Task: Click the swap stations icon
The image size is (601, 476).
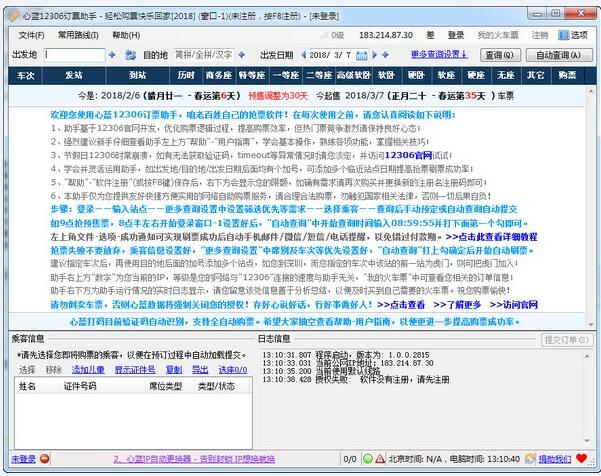Action: [130, 55]
